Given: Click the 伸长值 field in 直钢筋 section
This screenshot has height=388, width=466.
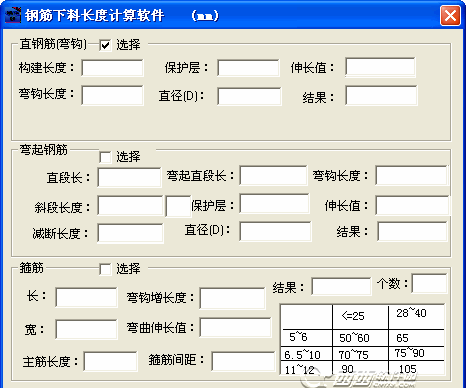Looking at the screenshot, I should [380, 67].
